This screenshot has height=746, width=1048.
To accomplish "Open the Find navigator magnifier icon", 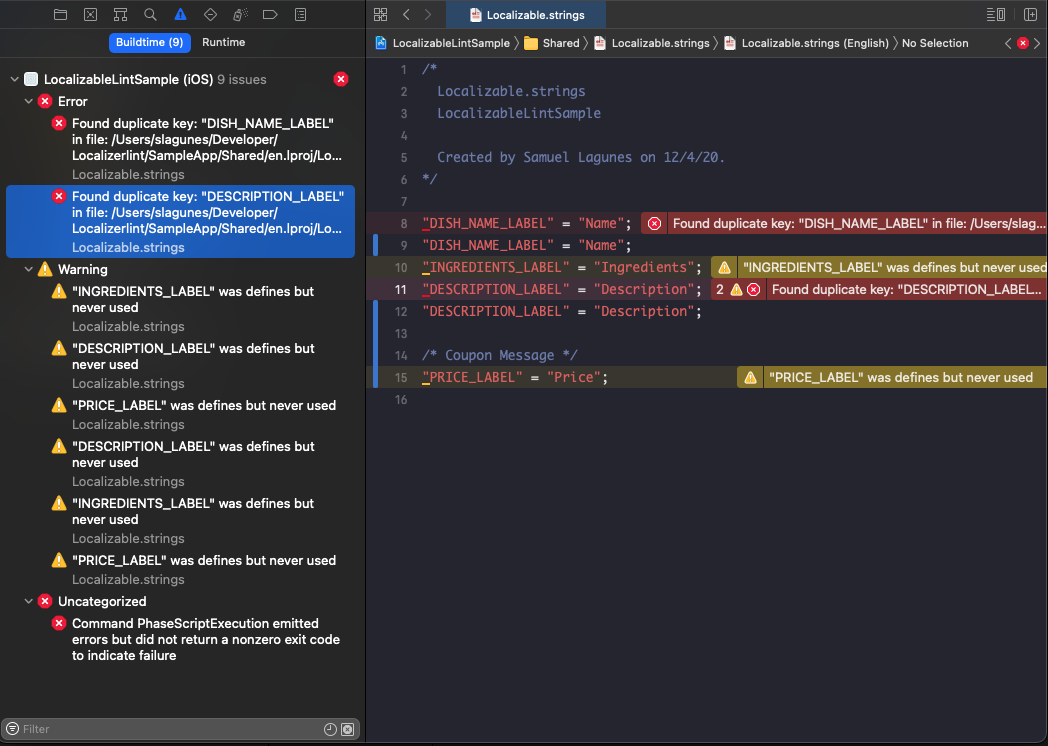I will (x=150, y=14).
